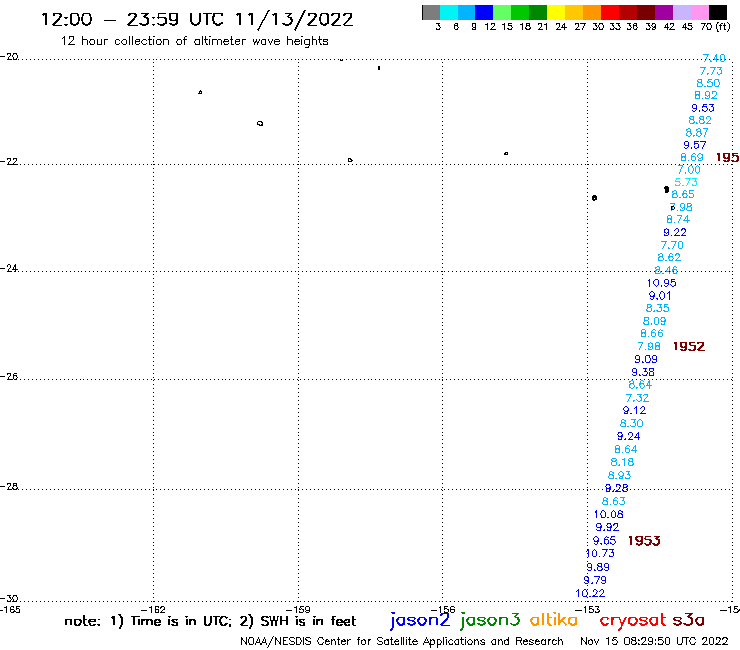Click the wave height value 8.50
Viewport: 740px width, 650px height.
[708, 83]
